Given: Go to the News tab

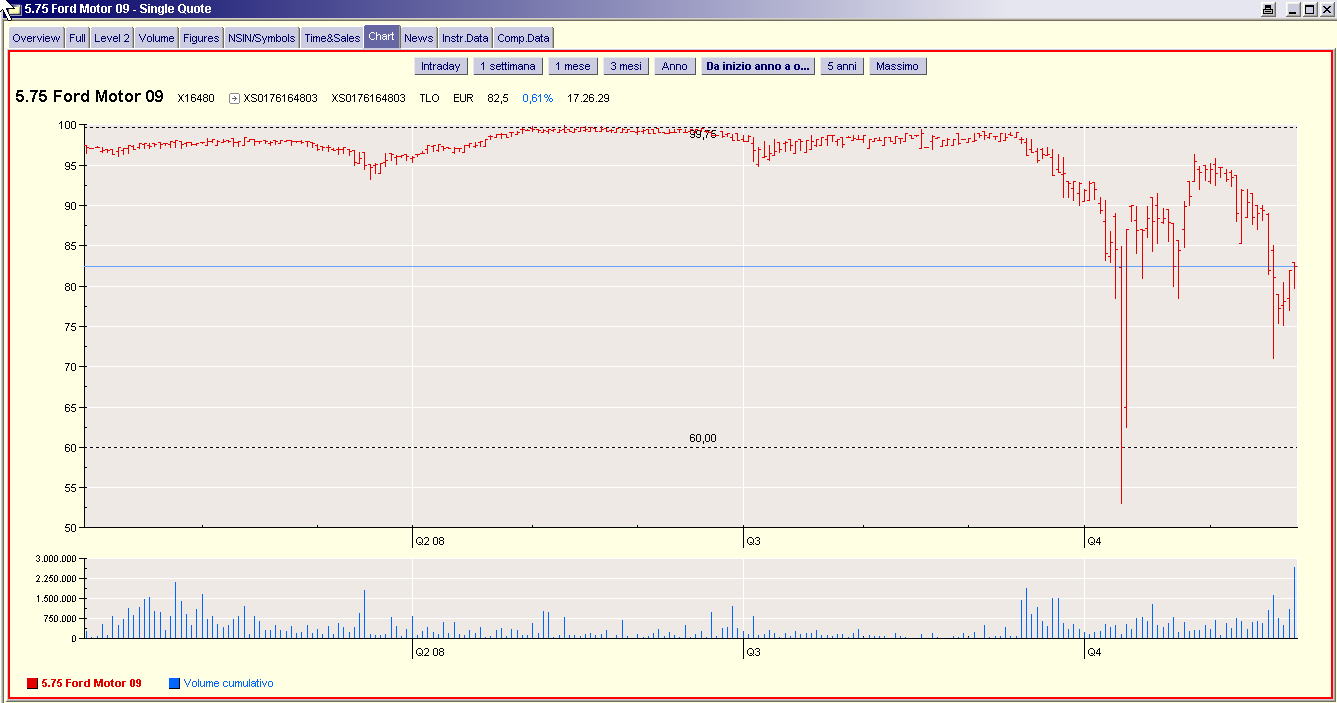Looking at the screenshot, I should click(x=418, y=38).
